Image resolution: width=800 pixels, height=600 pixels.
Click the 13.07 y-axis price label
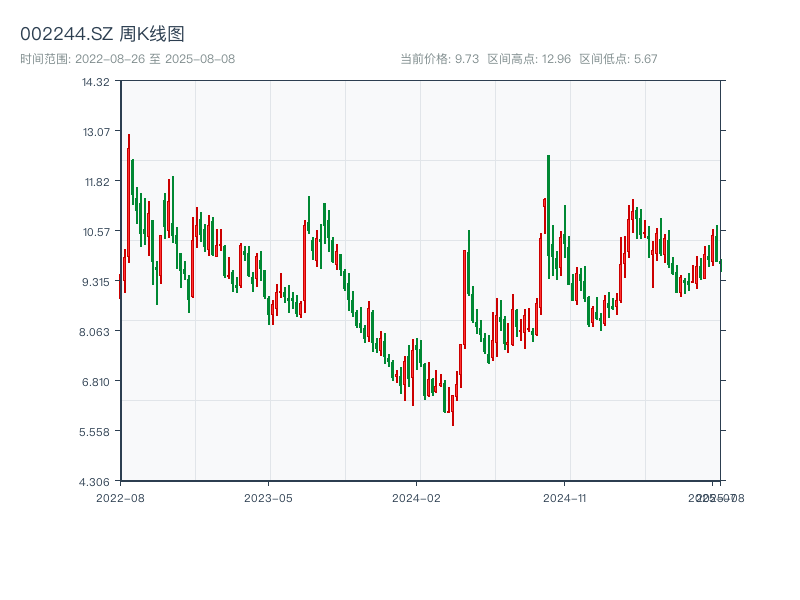pyautogui.click(x=96, y=132)
